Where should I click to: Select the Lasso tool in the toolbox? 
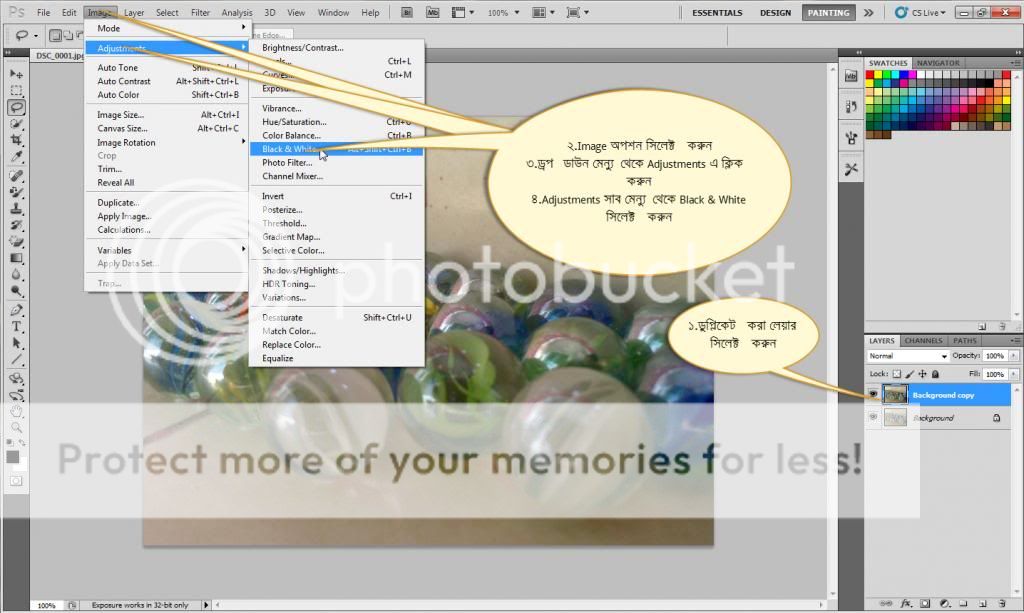tap(17, 107)
